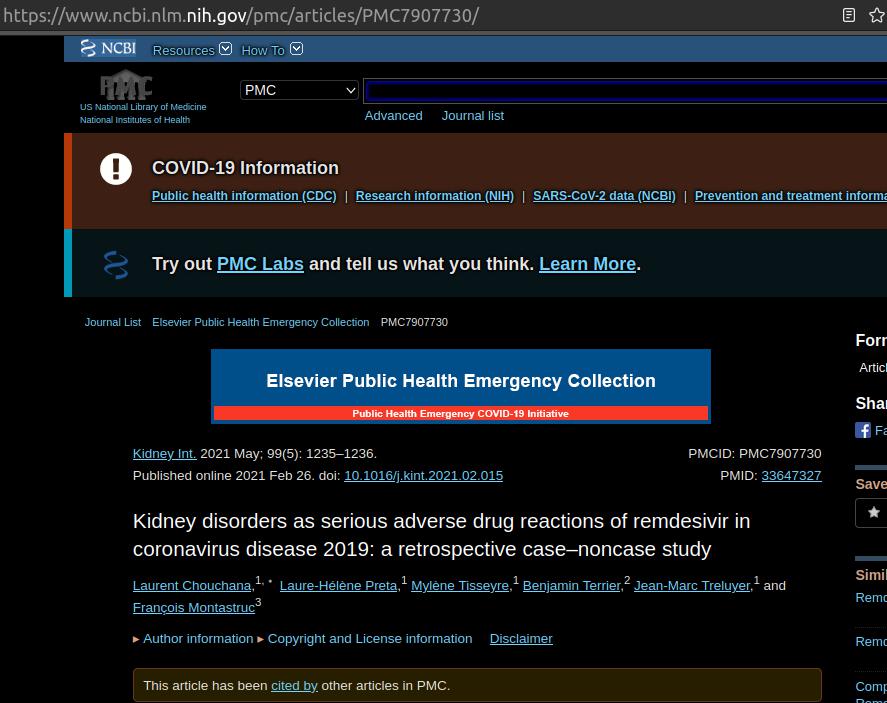Click the COVID-19 exclamation alert icon
Viewport: 887px width, 703px height.
tap(116, 169)
